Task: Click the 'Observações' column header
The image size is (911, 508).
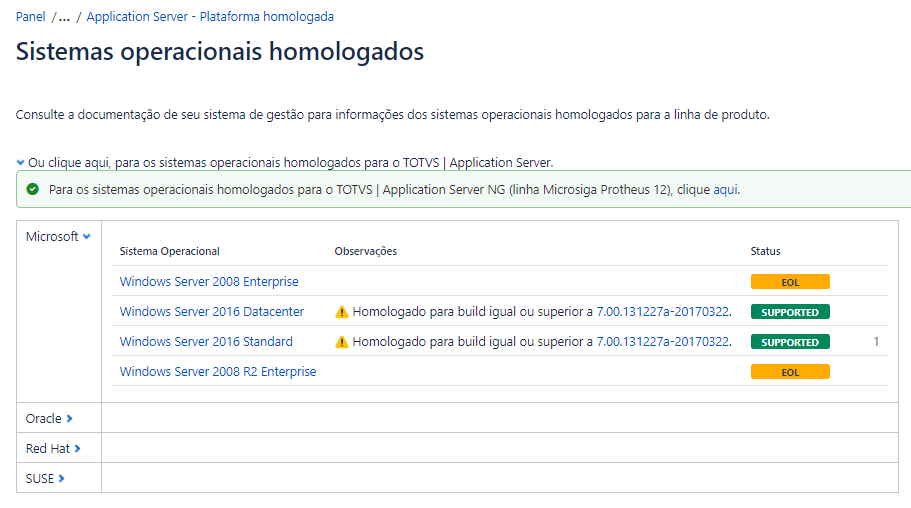Action: tap(365, 251)
